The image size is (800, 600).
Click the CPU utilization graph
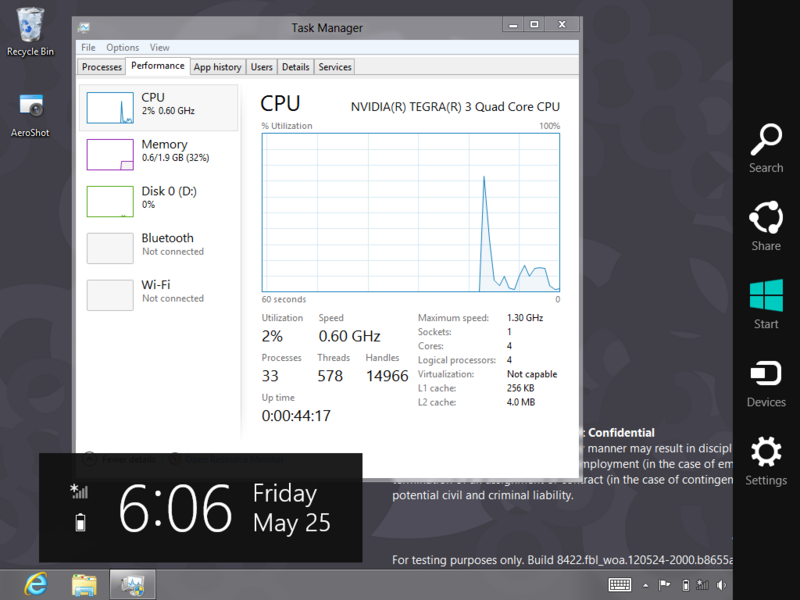pos(411,212)
